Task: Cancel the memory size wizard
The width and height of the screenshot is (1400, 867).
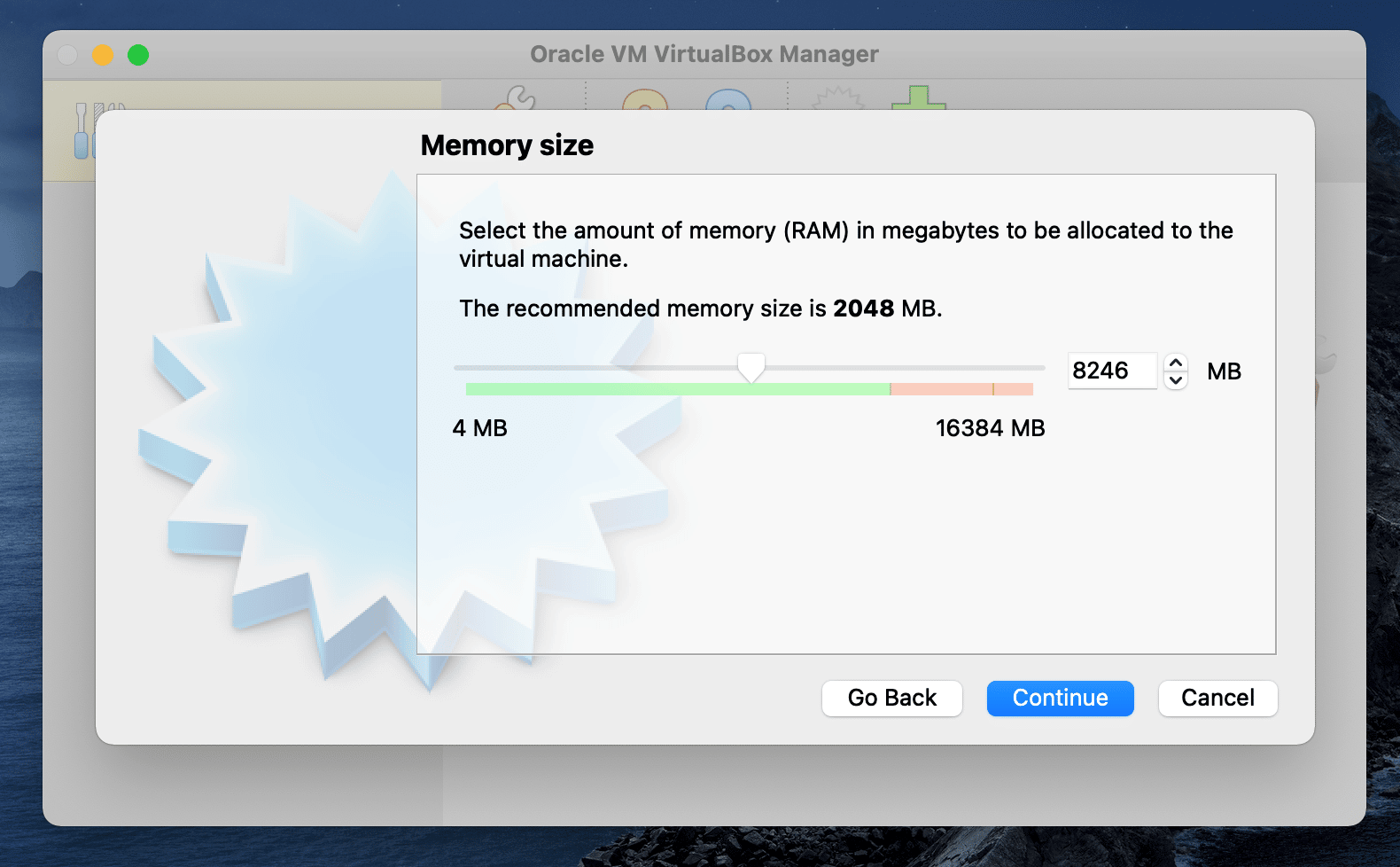Action: tap(1217, 698)
